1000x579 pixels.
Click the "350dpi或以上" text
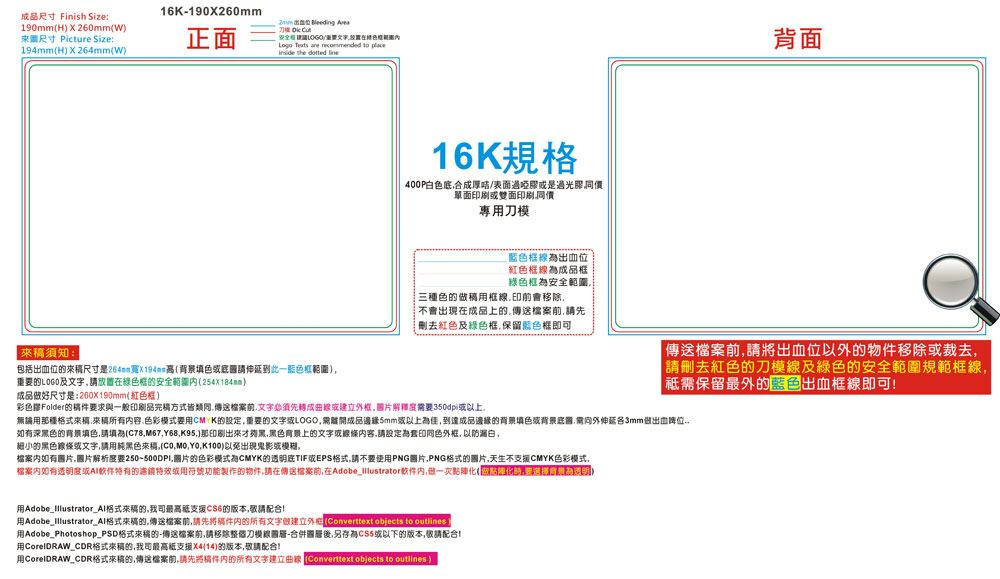click(459, 407)
